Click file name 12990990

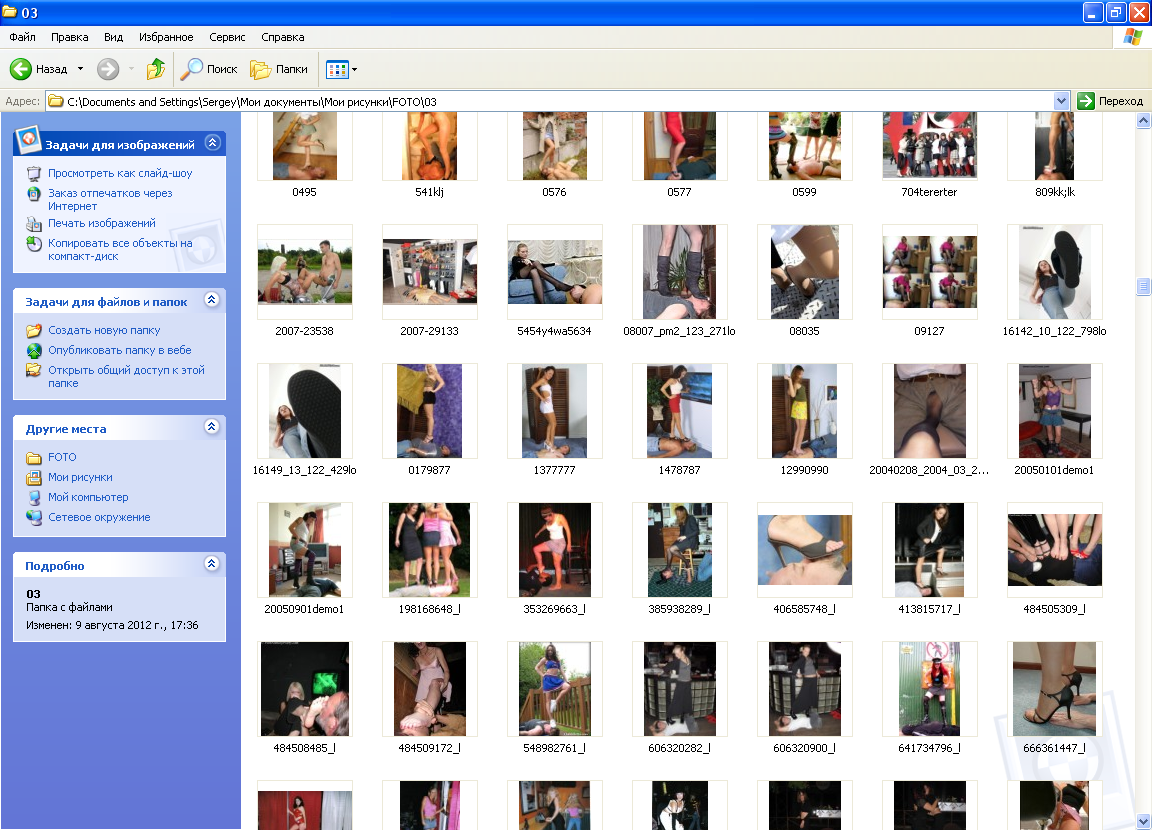tap(804, 470)
